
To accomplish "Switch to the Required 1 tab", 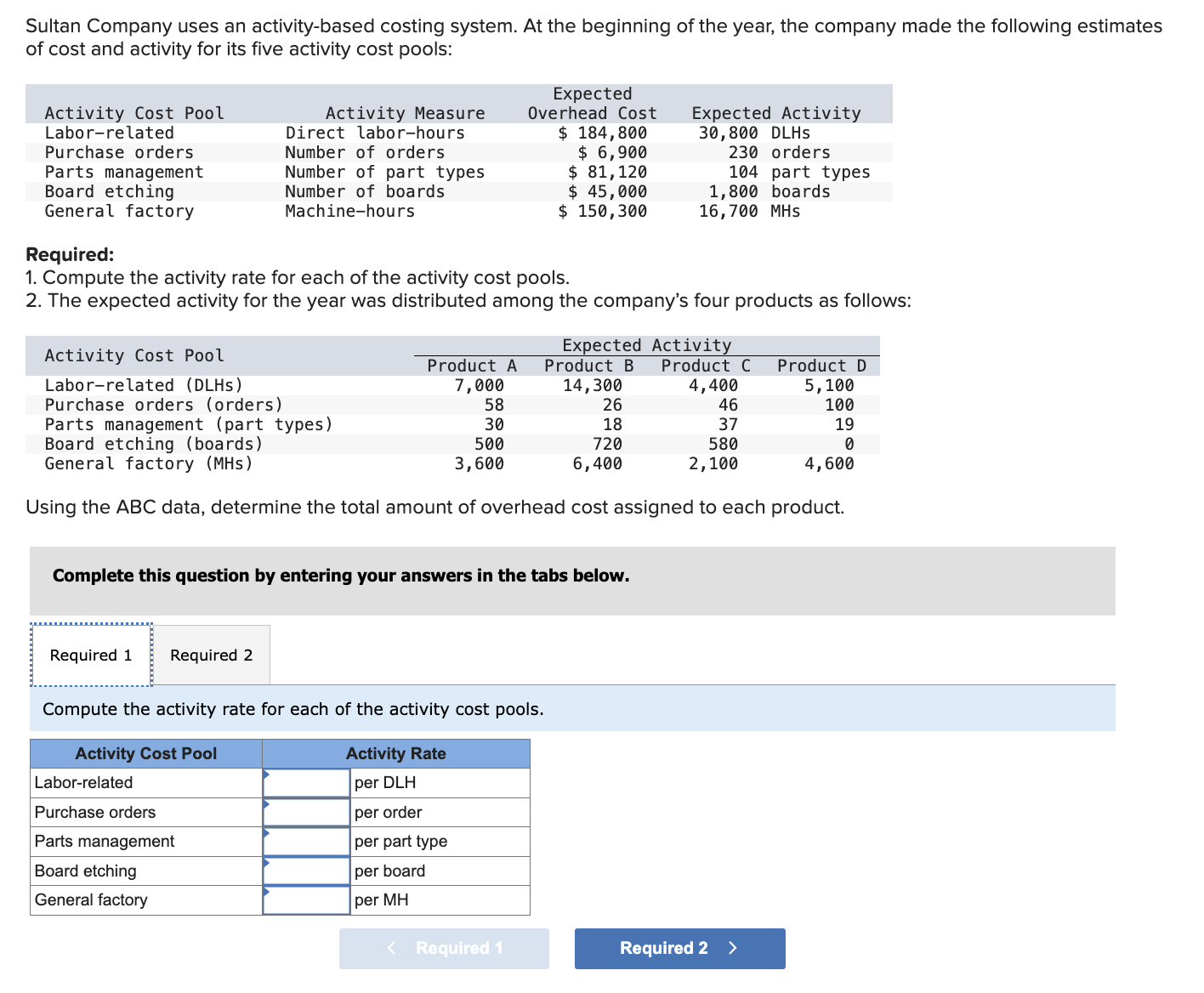I will coord(91,655).
